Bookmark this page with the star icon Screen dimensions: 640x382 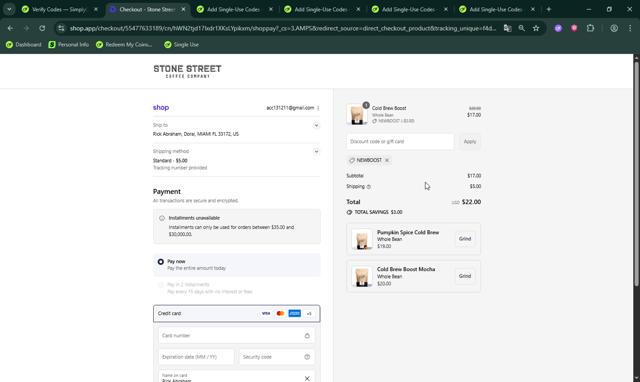[536, 28]
